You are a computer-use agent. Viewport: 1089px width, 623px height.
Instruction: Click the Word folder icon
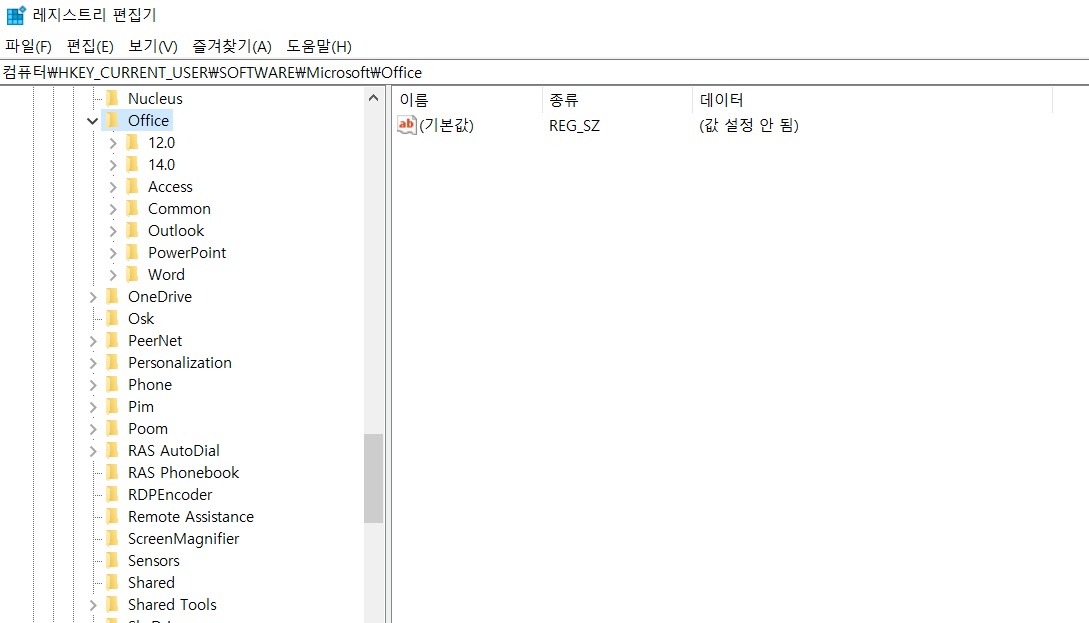[133, 274]
